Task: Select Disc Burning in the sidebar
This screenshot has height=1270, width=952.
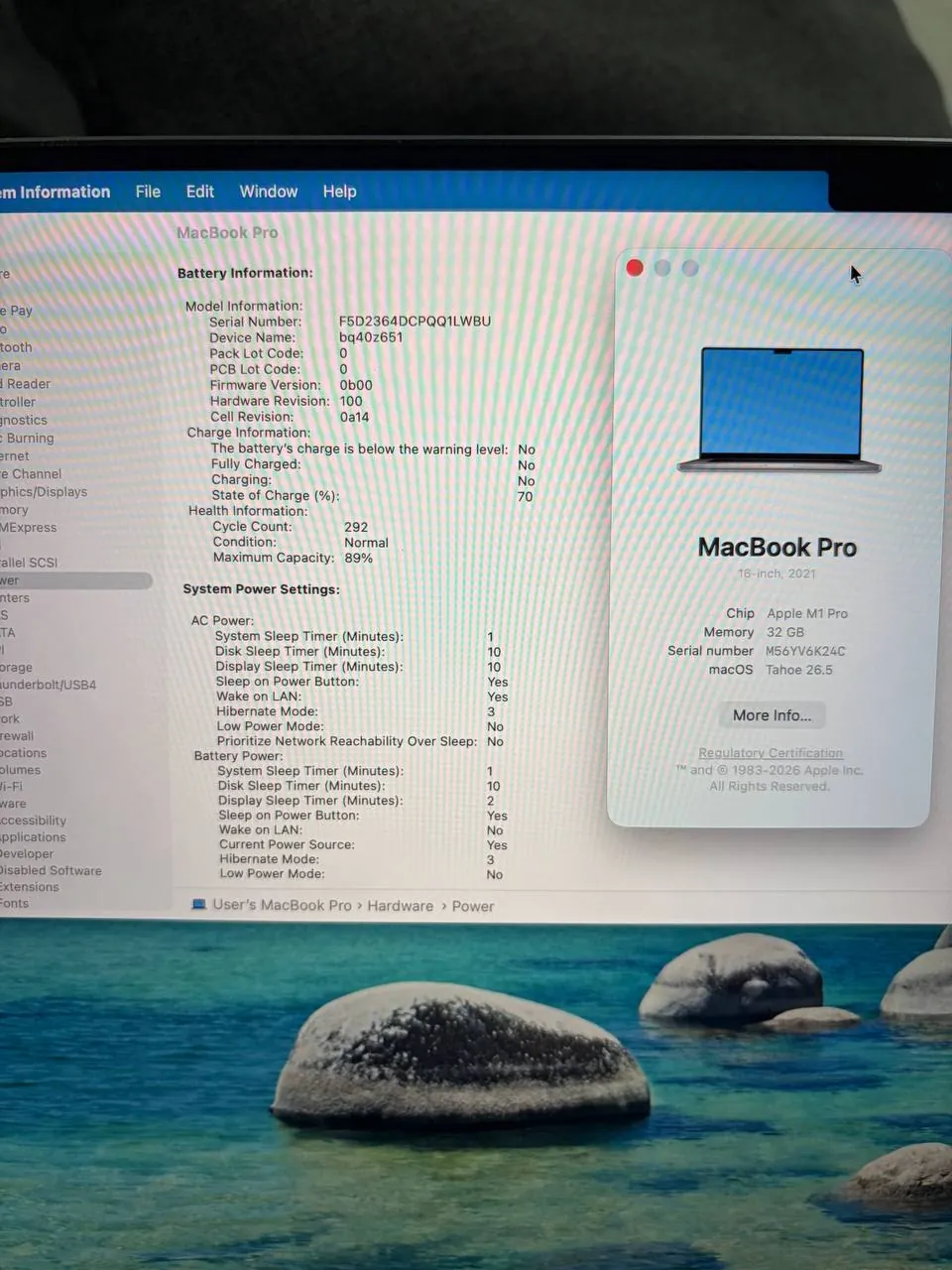Action: (x=27, y=438)
